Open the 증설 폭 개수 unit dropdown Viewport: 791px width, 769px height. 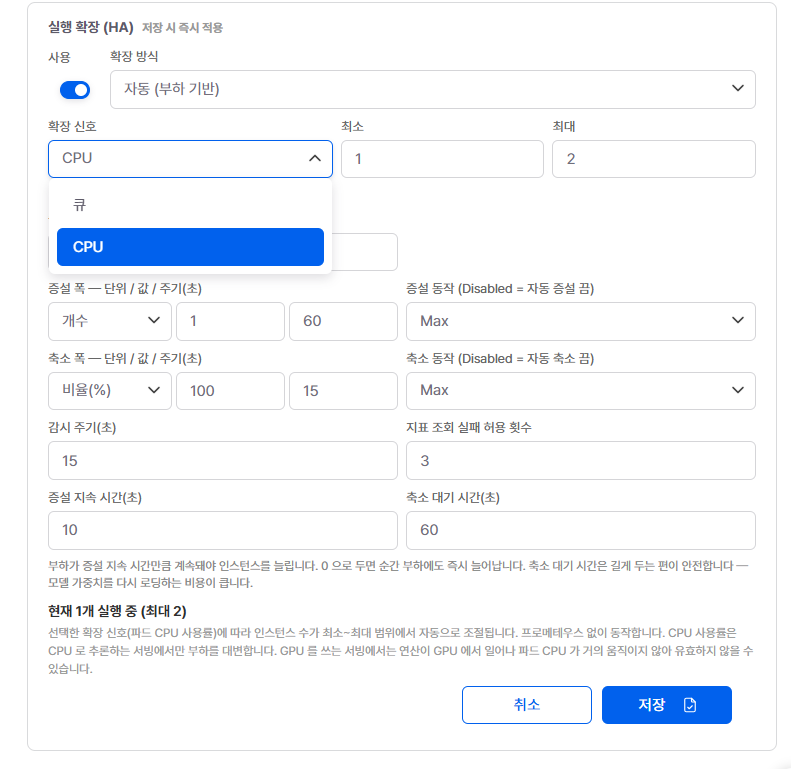(110, 321)
